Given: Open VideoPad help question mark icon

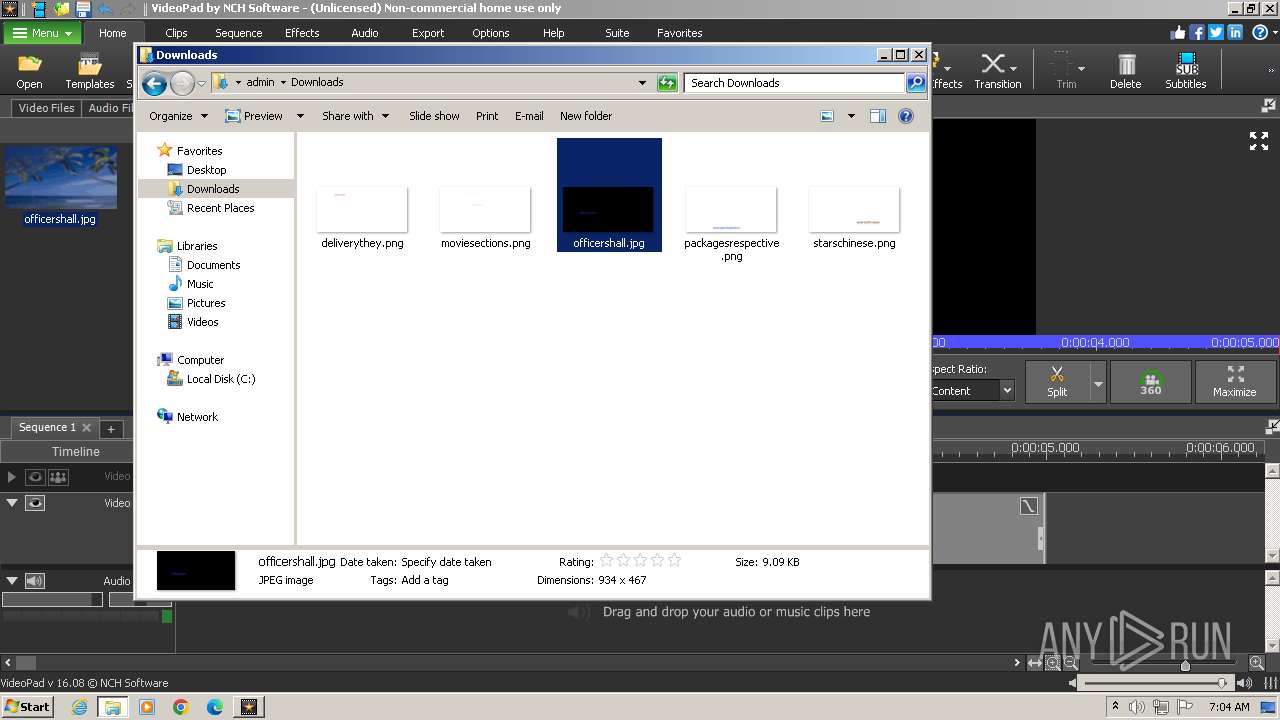Looking at the screenshot, I should pos(1260,33).
